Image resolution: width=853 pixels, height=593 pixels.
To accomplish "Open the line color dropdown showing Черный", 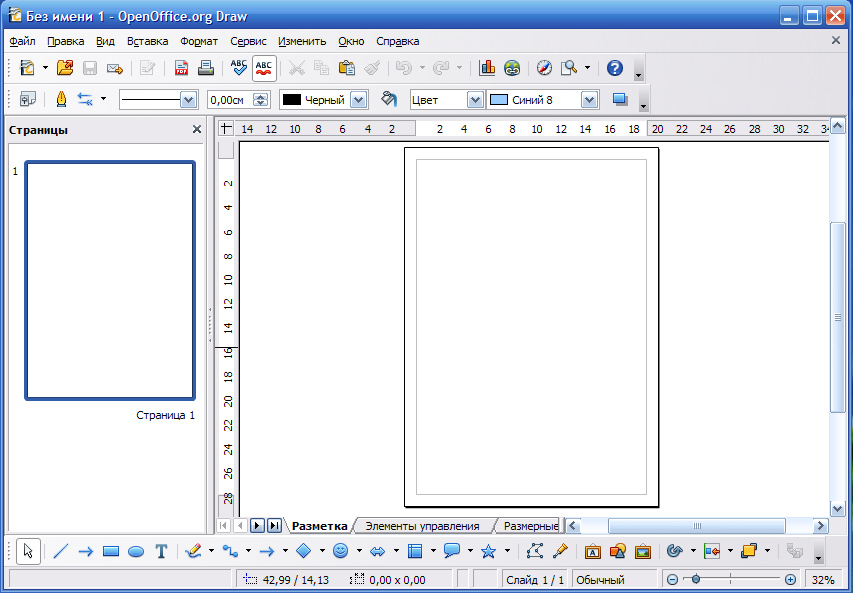I will (359, 100).
